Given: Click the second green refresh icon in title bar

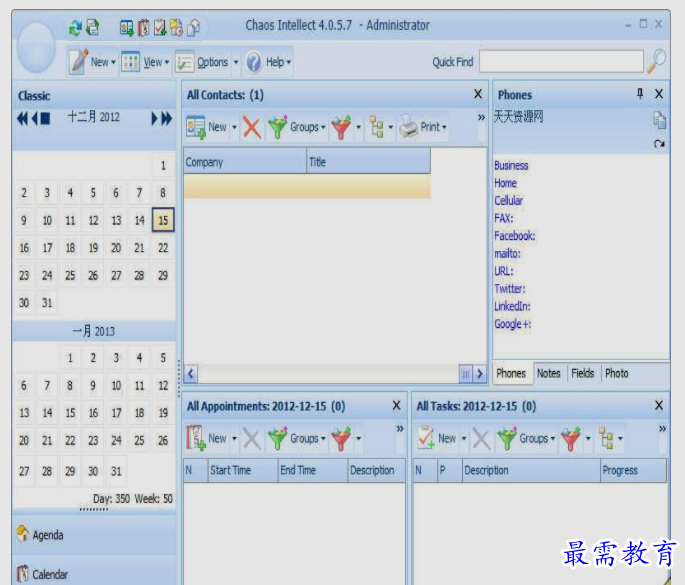Looking at the screenshot, I should pyautogui.click(x=92, y=28).
